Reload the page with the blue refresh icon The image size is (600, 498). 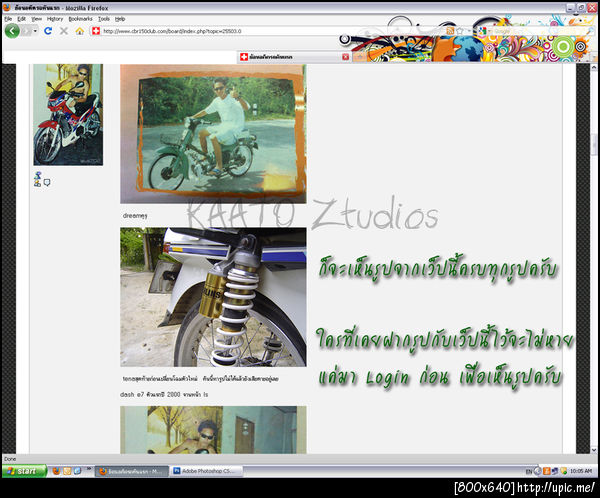[x=48, y=31]
